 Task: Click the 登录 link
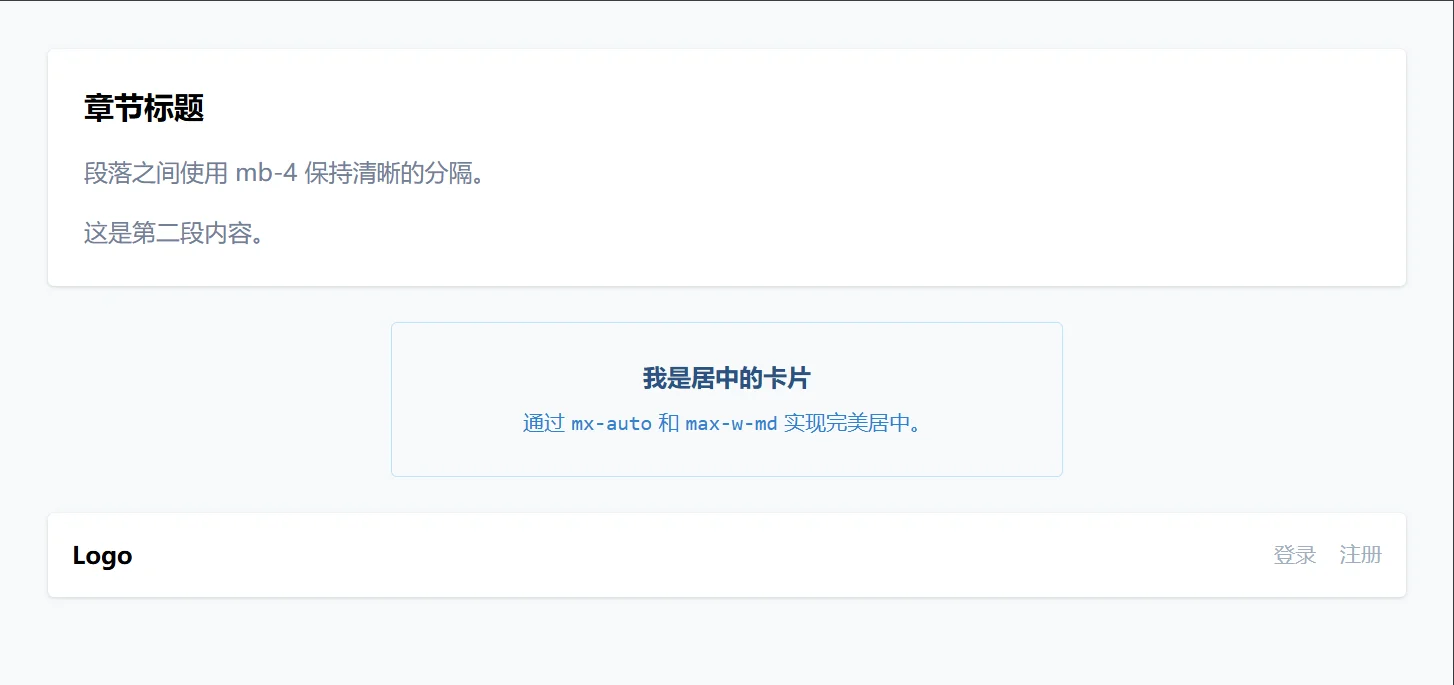(1294, 555)
